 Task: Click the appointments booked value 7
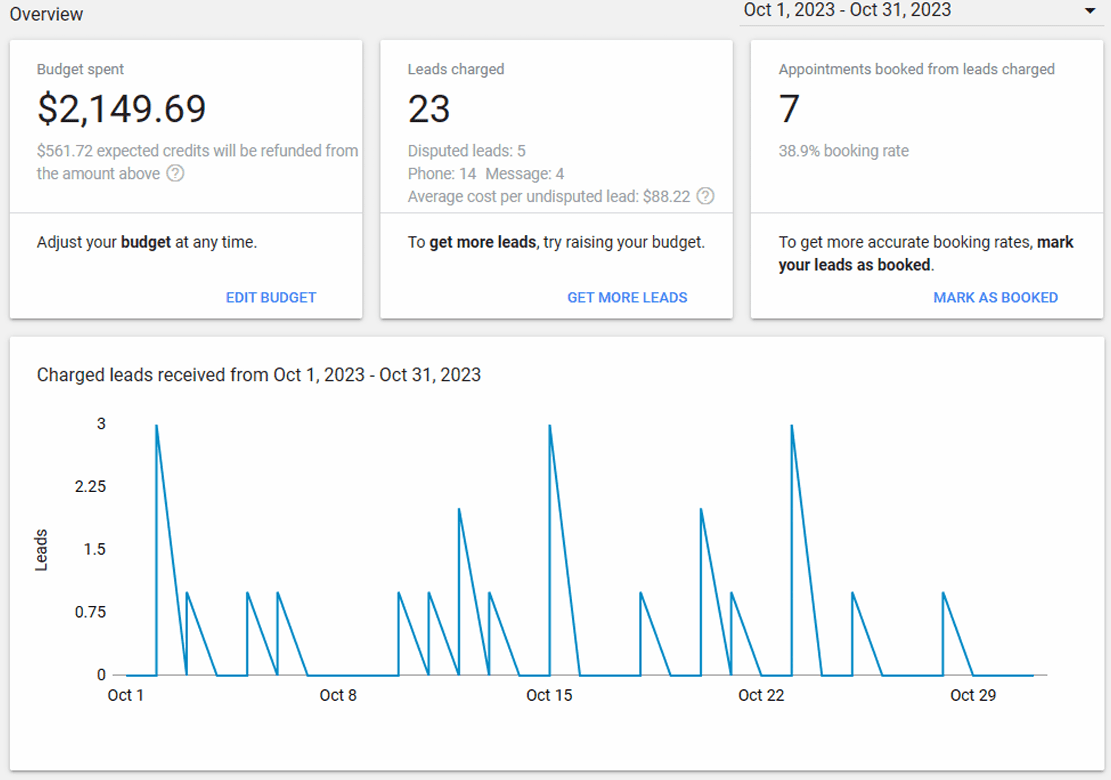pos(789,109)
